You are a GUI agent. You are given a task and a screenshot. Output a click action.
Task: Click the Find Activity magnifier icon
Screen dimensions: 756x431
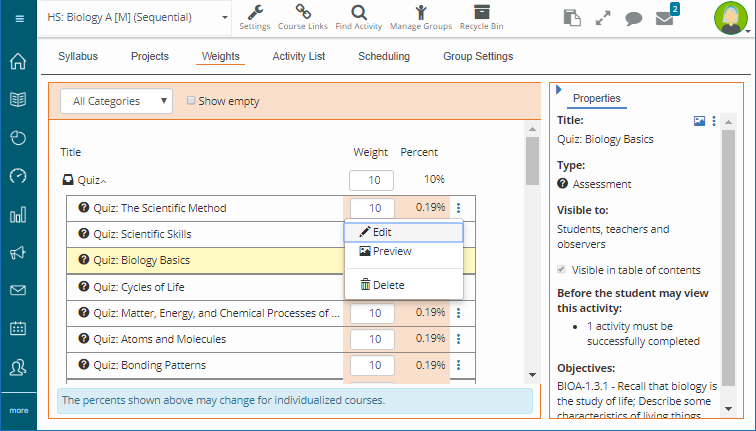coord(357,16)
